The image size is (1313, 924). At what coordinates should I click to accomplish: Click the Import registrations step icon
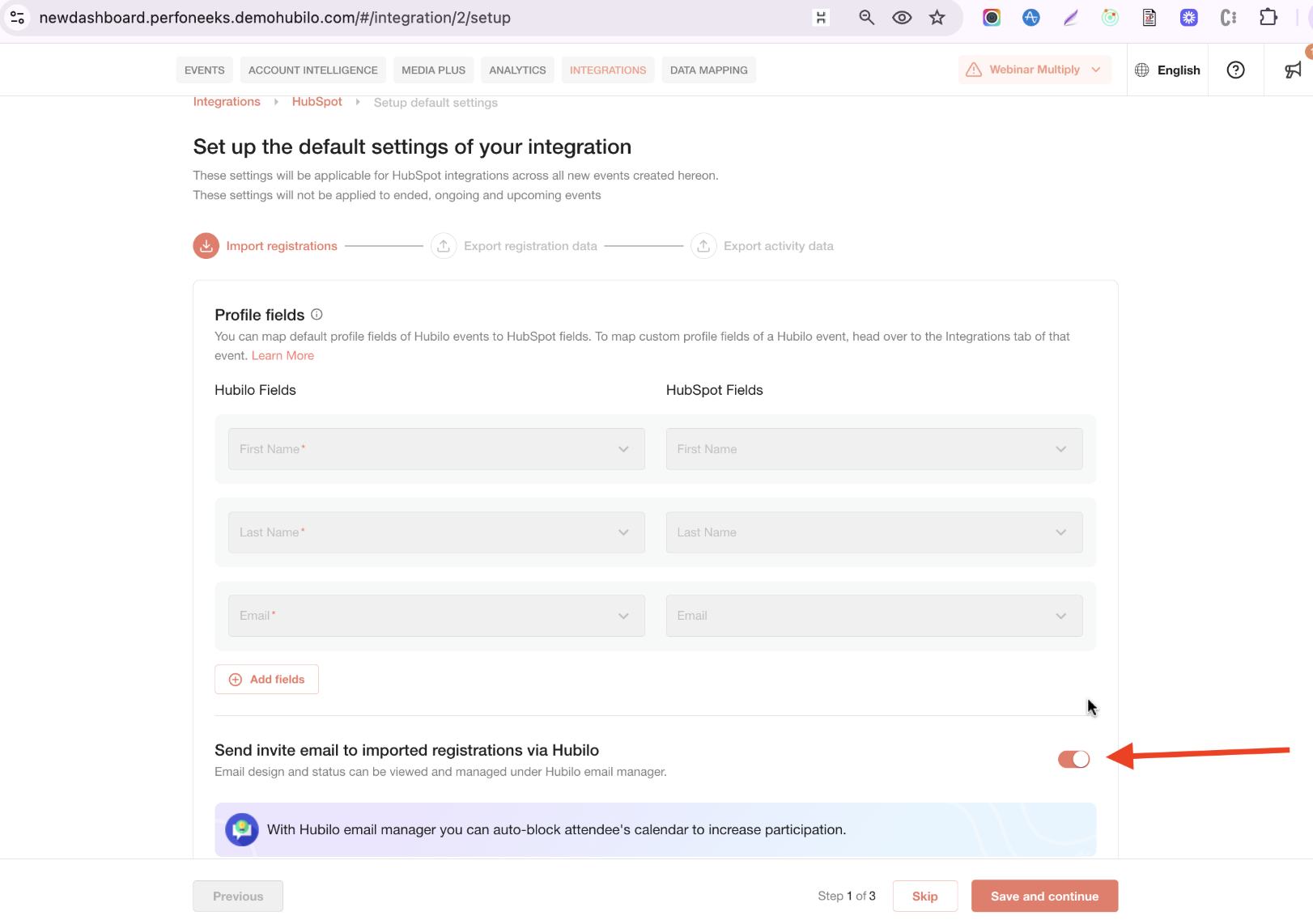click(206, 246)
